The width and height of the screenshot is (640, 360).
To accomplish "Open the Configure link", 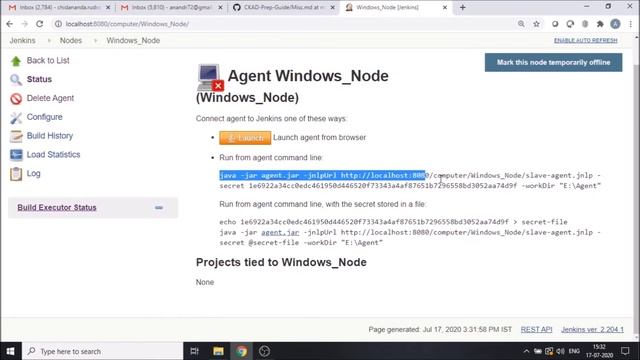I will 44,117.
